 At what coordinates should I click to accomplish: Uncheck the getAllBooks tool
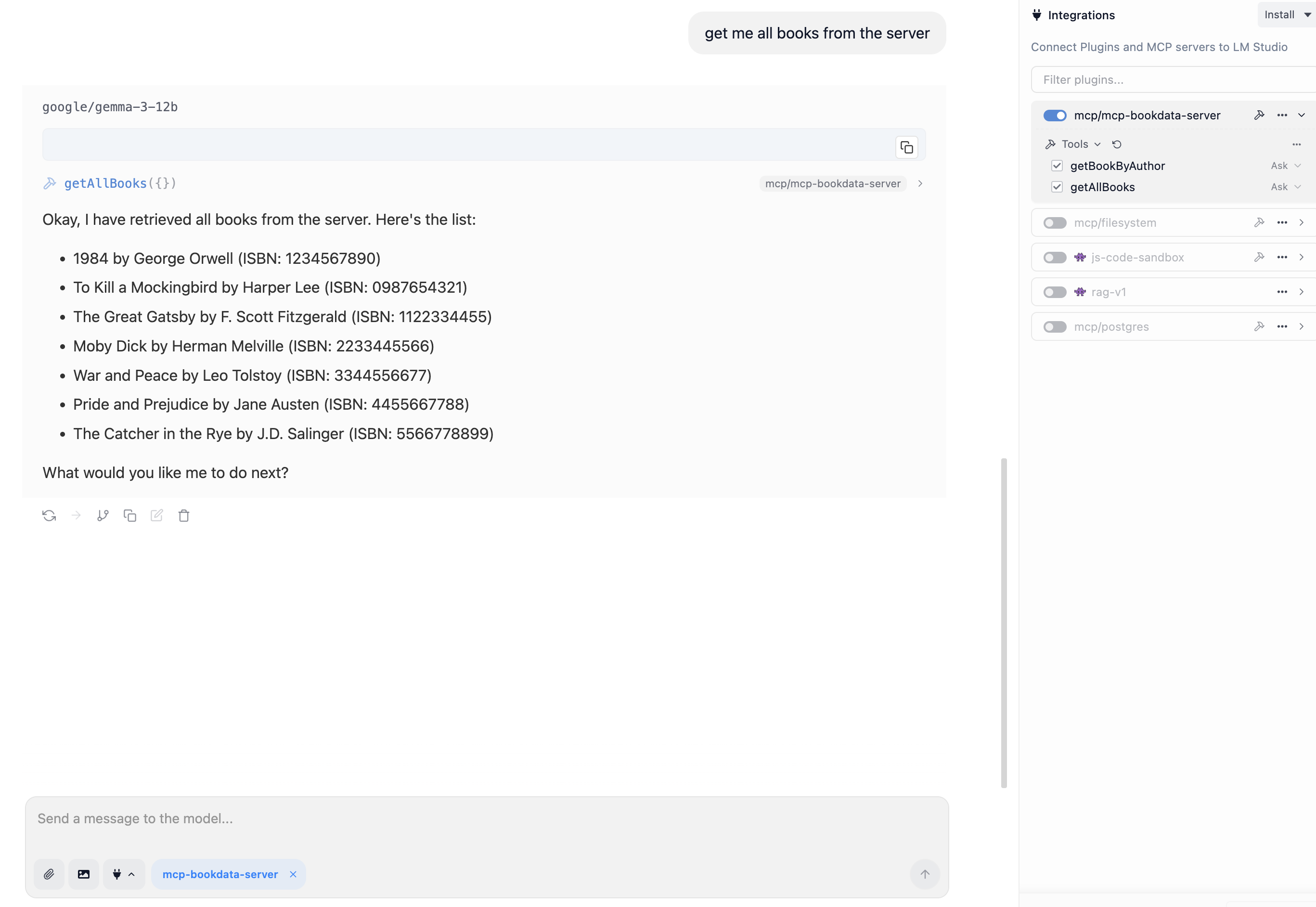1058,186
